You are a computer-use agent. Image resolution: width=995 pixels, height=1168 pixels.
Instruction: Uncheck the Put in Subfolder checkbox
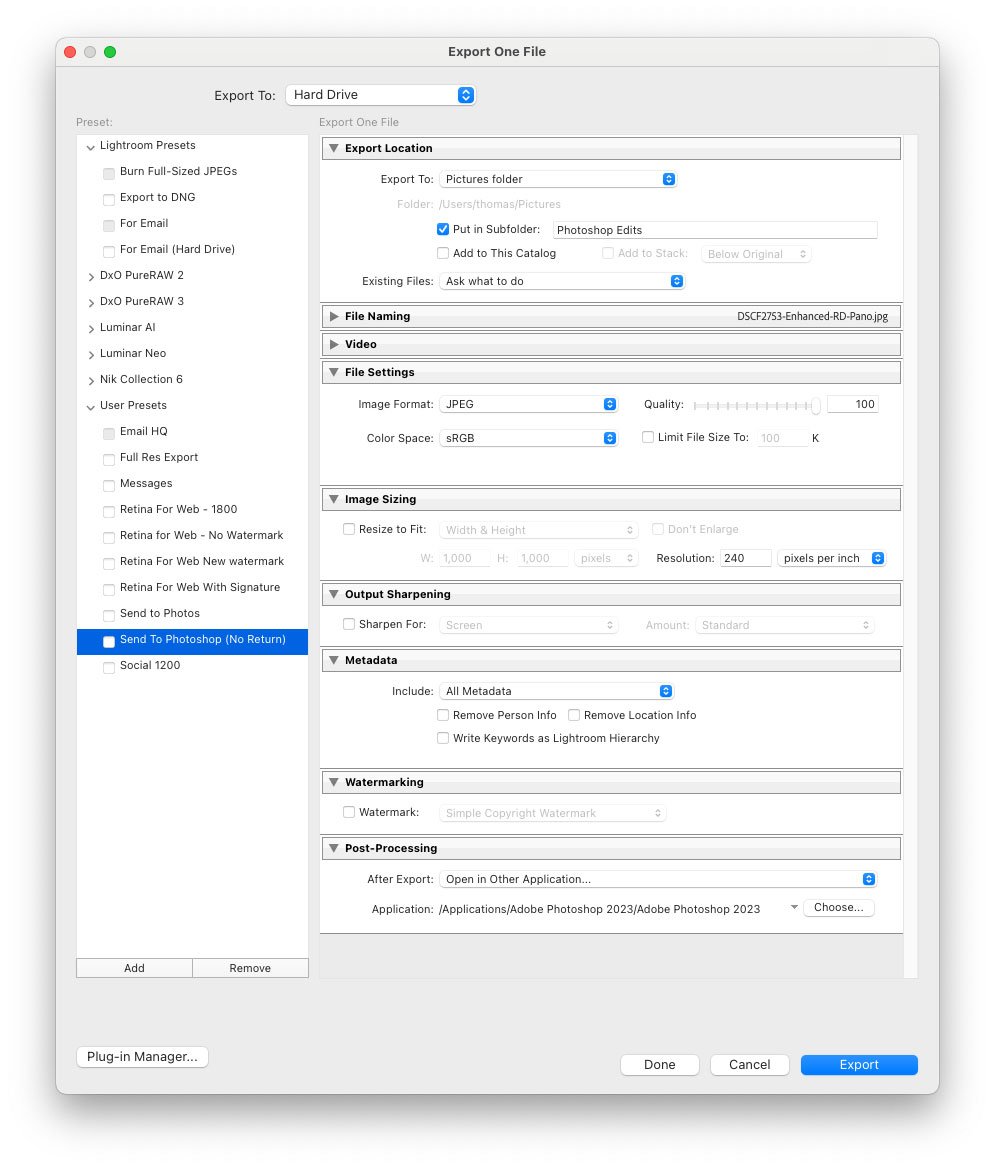point(442,229)
